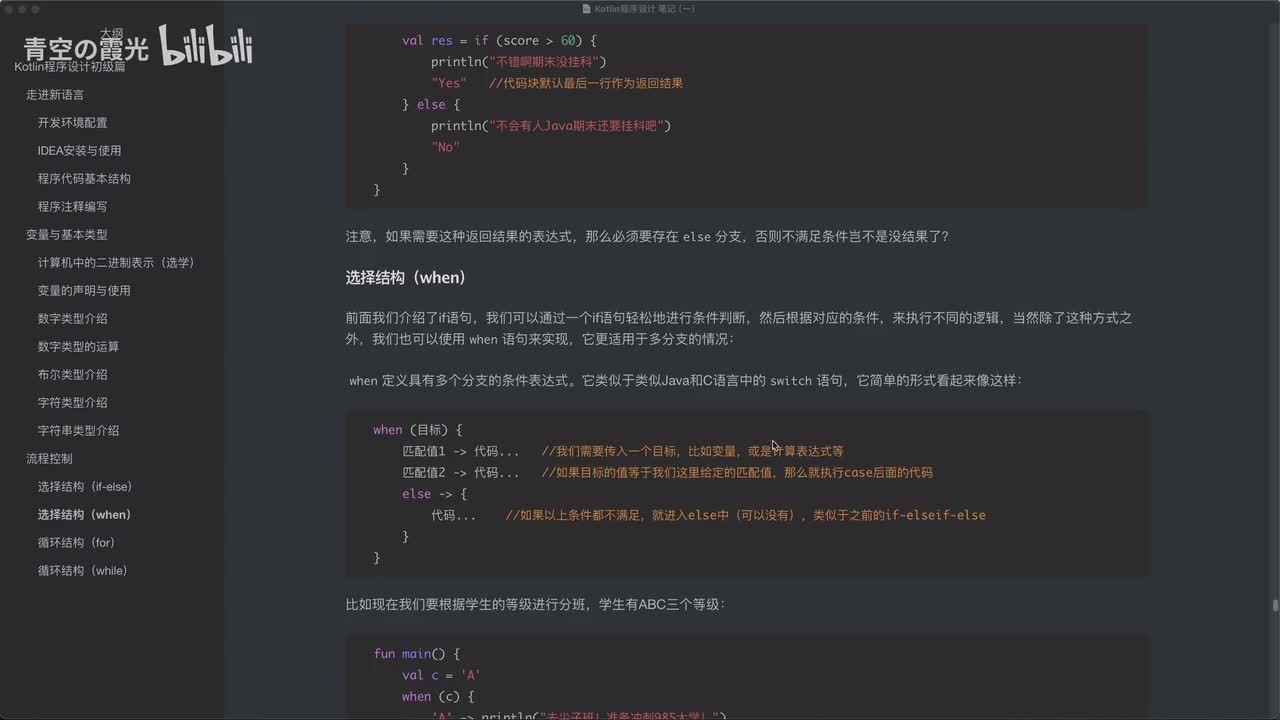Jump to 变量与基本类型 heading
This screenshot has width=1280, height=720.
tap(66, 235)
